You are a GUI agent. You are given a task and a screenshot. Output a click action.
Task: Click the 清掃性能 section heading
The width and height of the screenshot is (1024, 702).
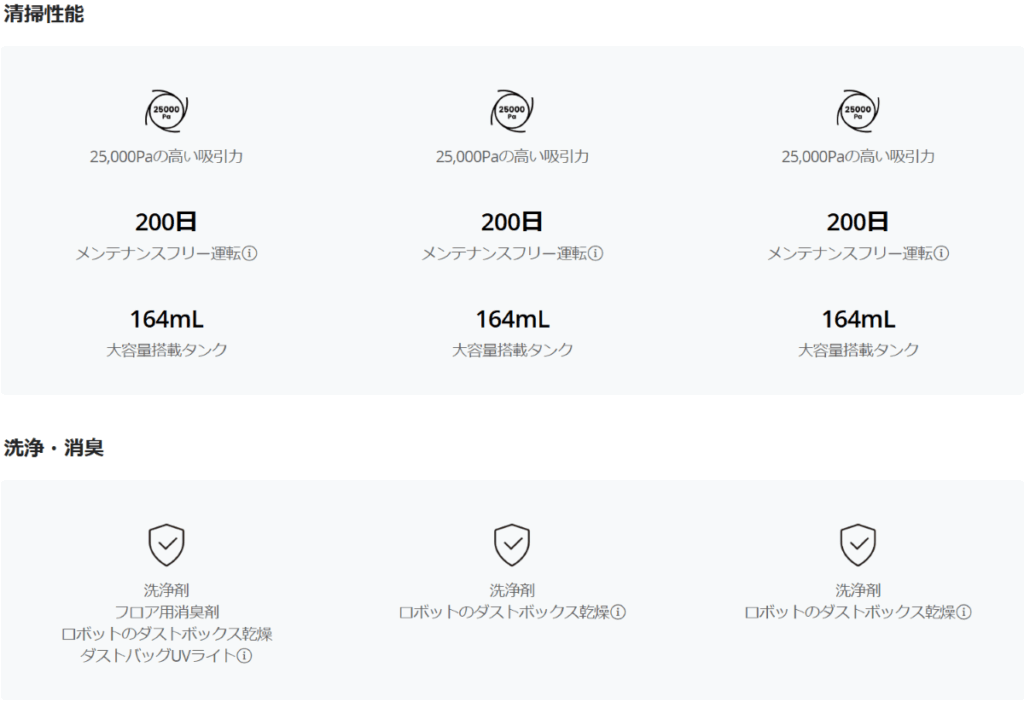(44, 15)
